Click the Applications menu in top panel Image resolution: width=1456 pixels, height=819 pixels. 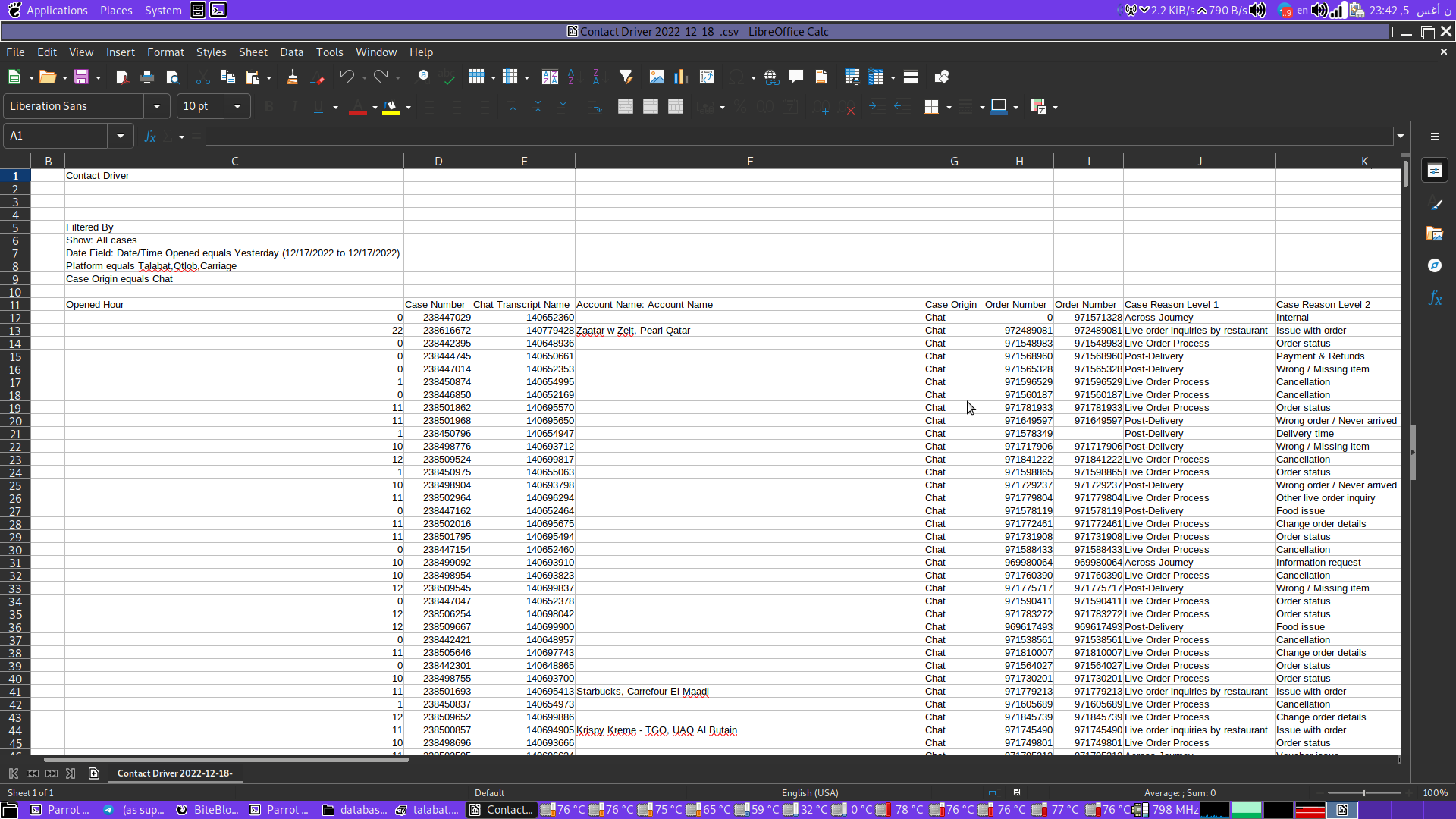[x=57, y=10]
